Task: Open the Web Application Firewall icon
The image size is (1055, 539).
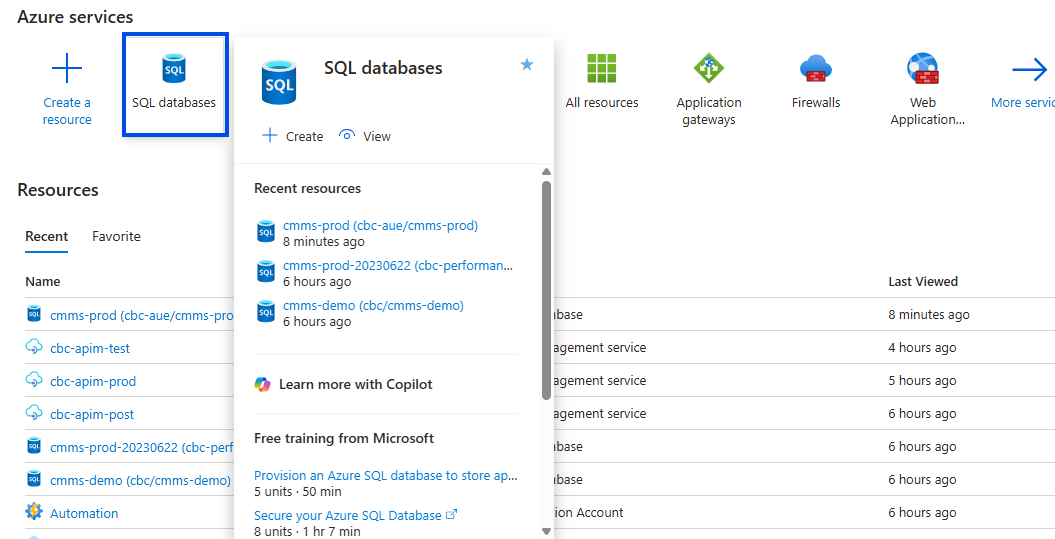Action: [x=923, y=69]
